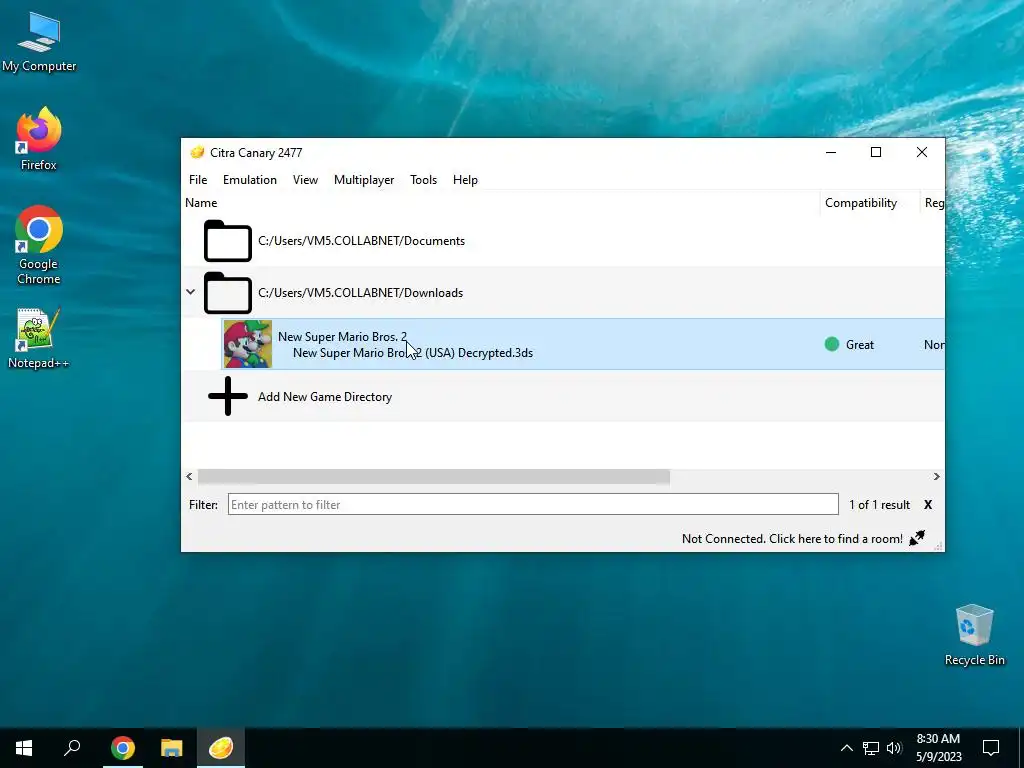1024x768 pixels.
Task: Maximize the Citra Canary window
Action: pyautogui.click(x=876, y=152)
